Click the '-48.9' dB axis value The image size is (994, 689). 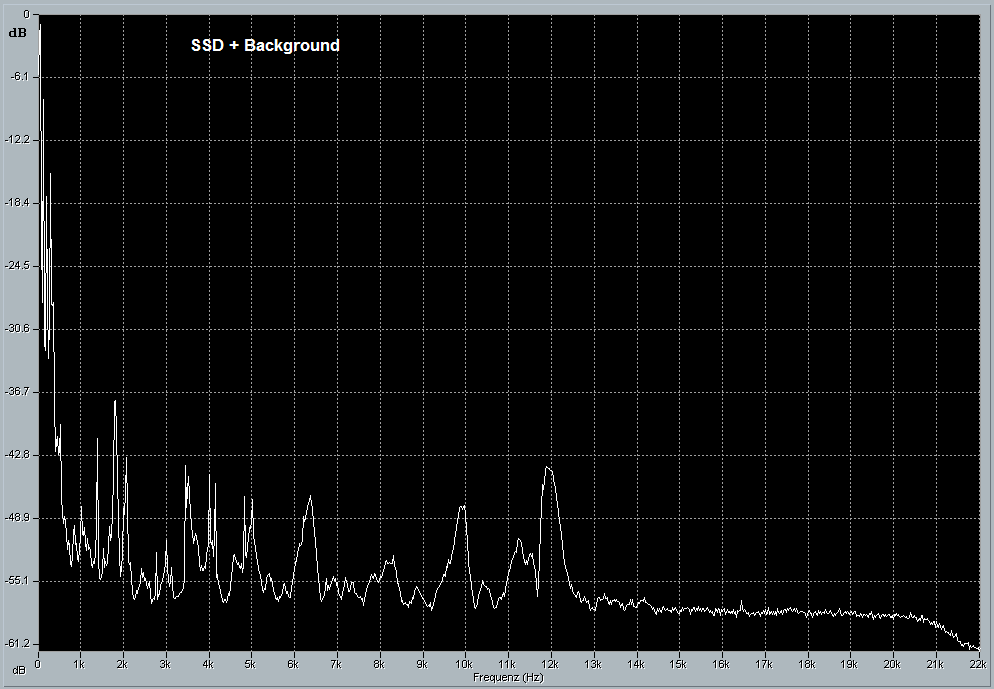tap(18, 518)
